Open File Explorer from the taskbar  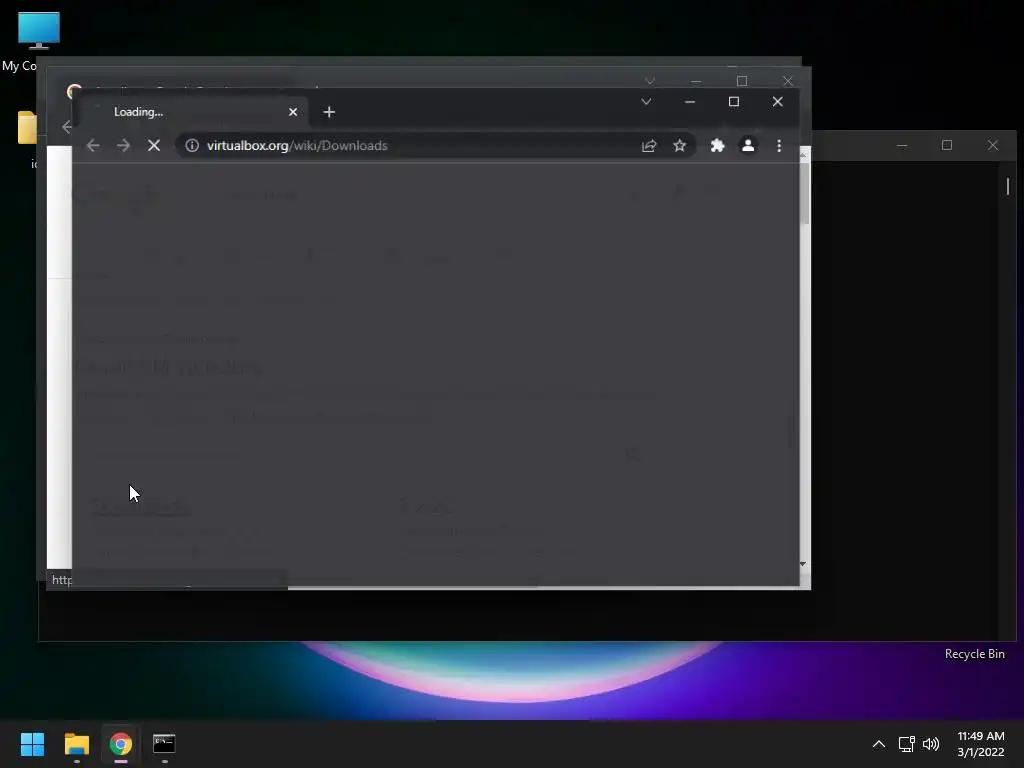(76, 744)
